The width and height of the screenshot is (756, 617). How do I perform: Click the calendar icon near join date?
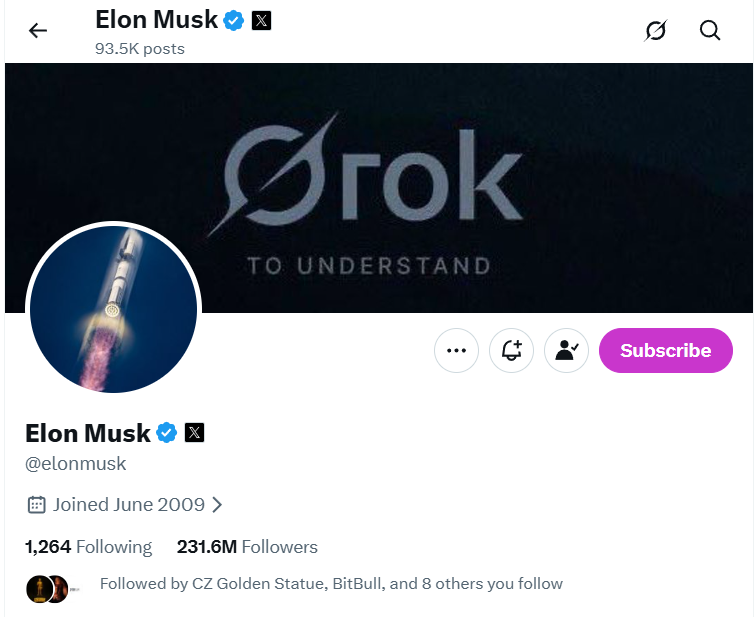(x=36, y=505)
